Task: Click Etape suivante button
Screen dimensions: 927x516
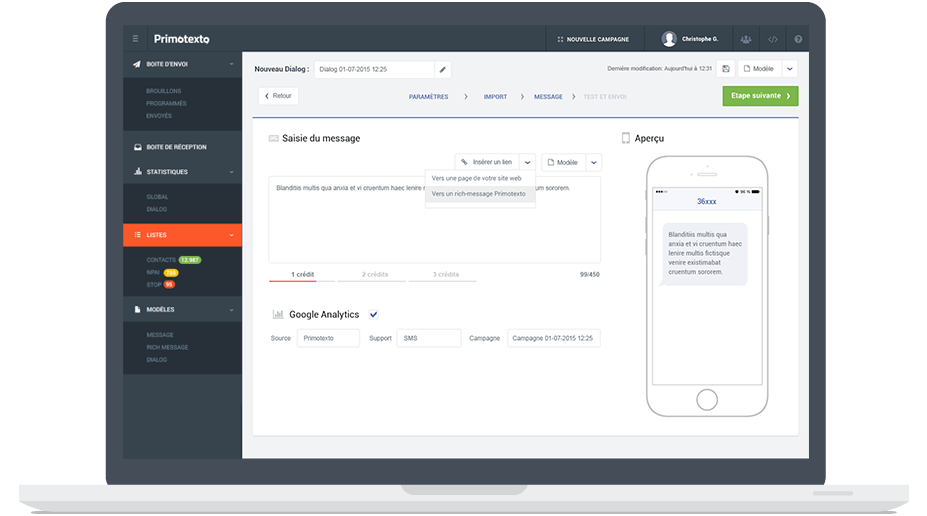Action: (x=760, y=96)
